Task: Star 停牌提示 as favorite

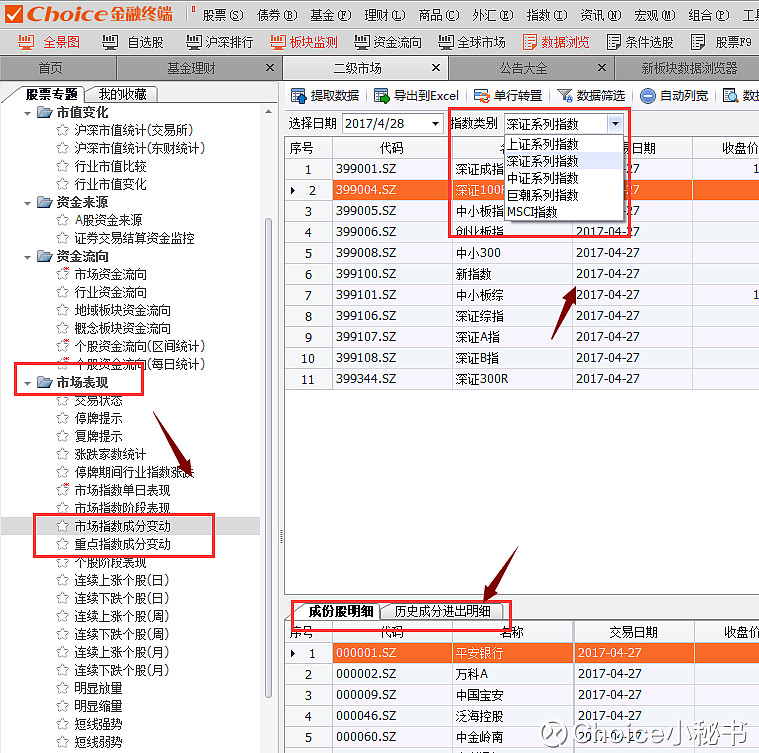Action: coord(62,418)
